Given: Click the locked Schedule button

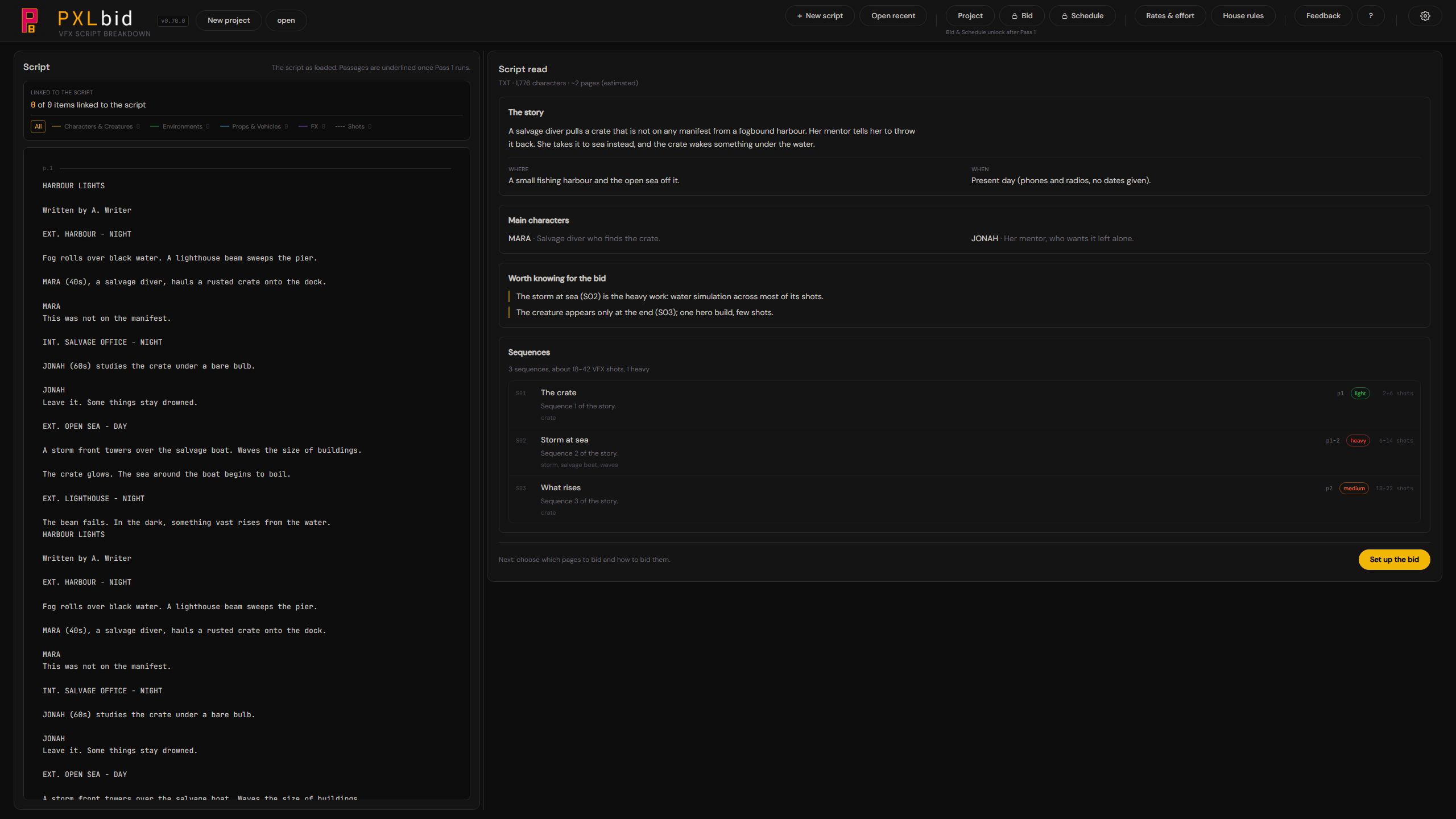Looking at the screenshot, I should point(1082,16).
